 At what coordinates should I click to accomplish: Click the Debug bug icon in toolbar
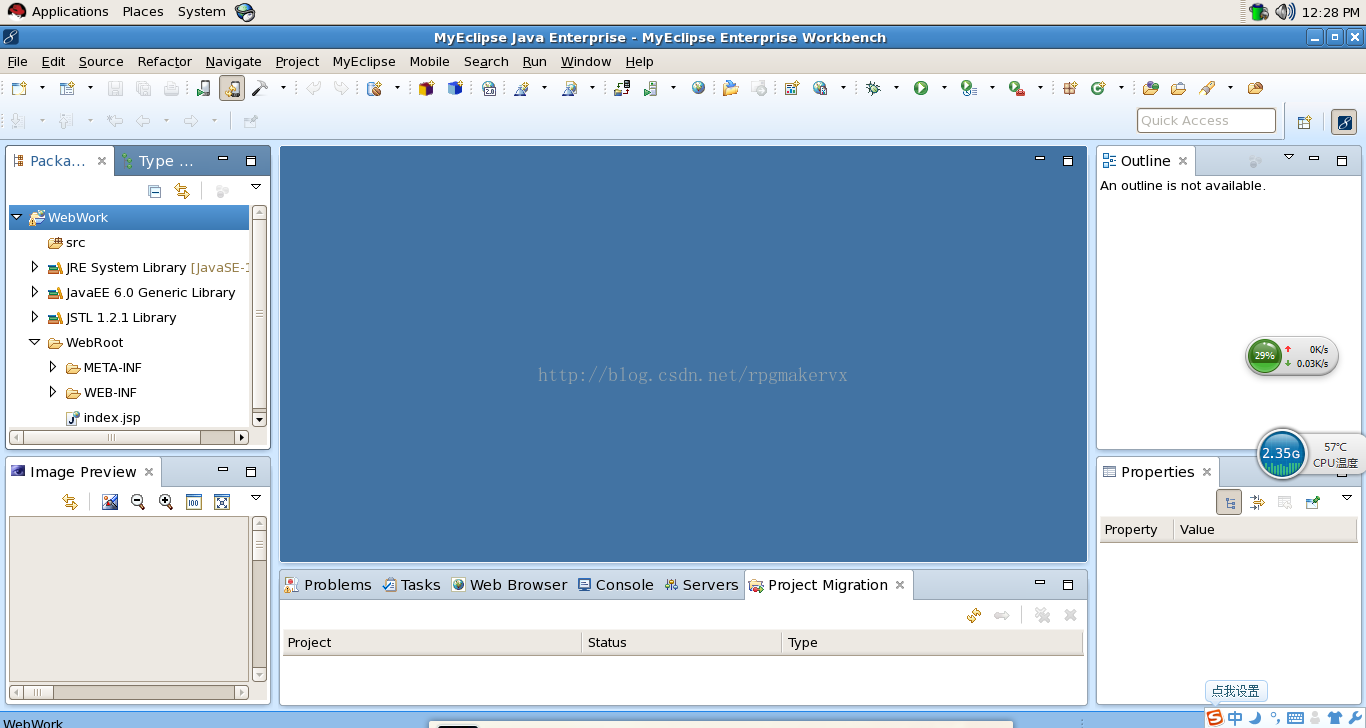(x=873, y=88)
